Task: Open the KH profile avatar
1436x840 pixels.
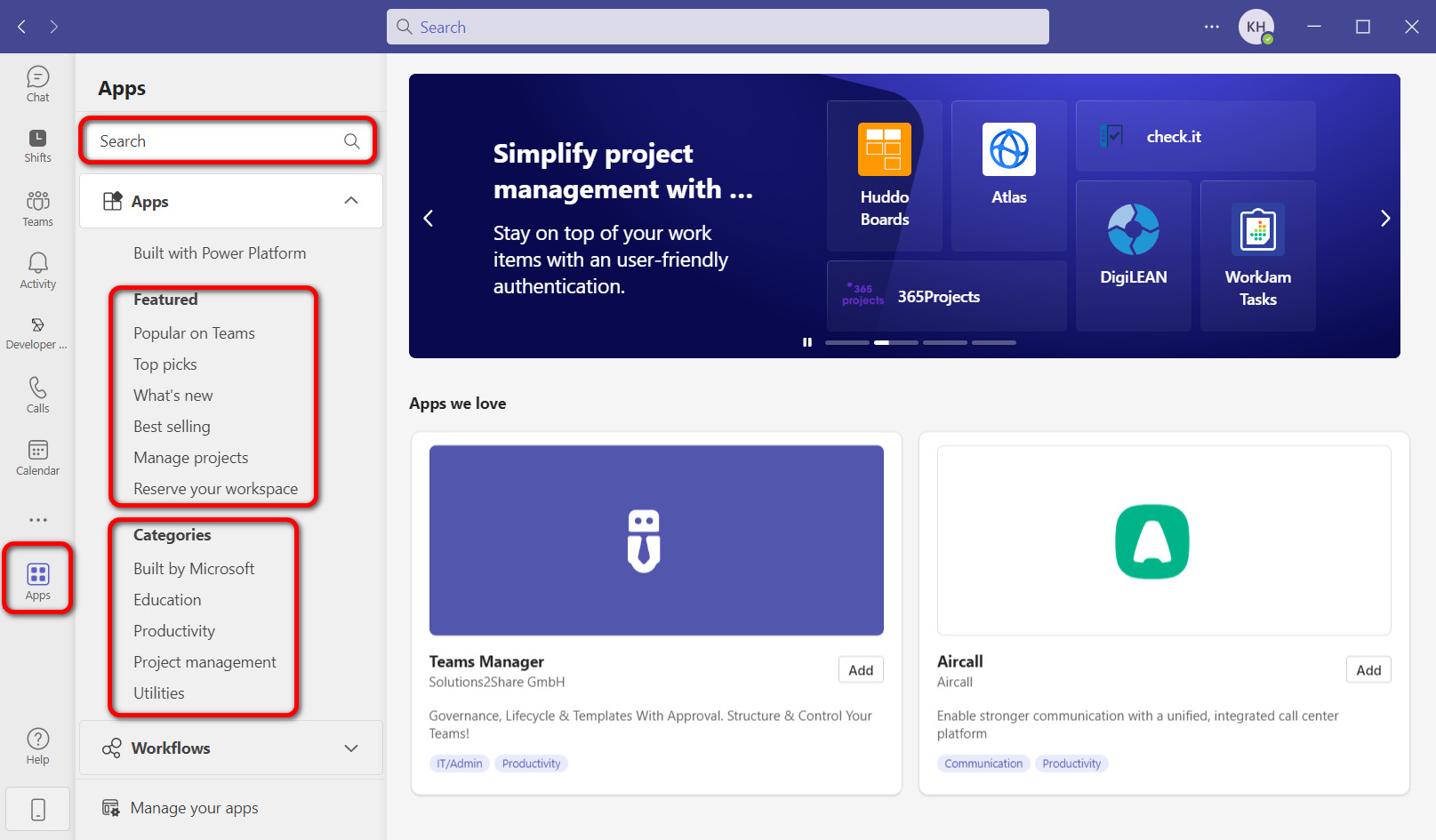Action: (1256, 27)
